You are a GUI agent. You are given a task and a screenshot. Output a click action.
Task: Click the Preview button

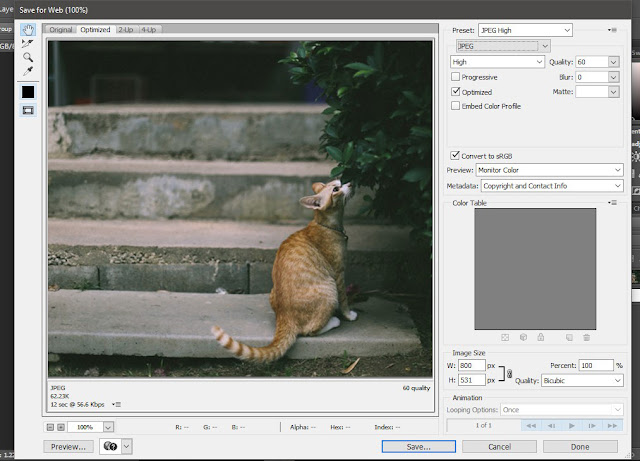[69, 447]
